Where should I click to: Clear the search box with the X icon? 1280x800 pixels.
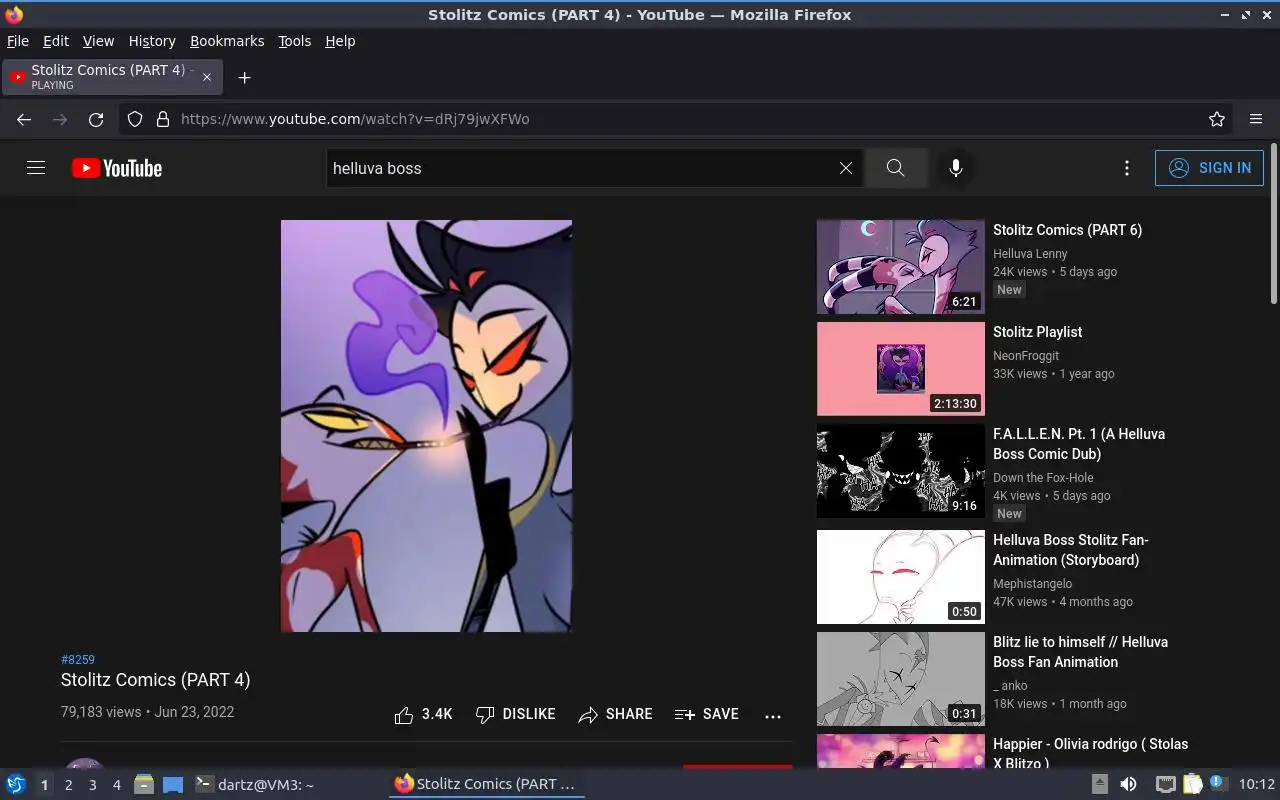click(846, 168)
